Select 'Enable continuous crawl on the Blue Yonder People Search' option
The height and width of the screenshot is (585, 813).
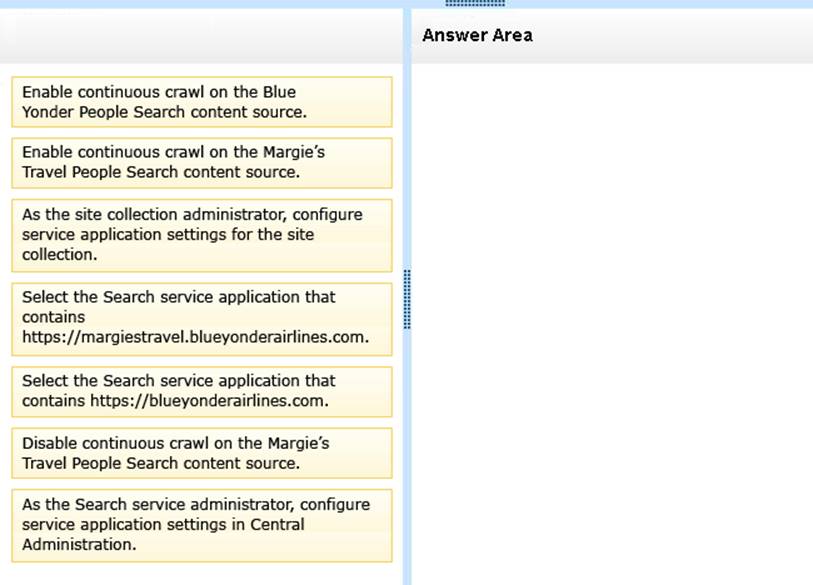[202, 102]
